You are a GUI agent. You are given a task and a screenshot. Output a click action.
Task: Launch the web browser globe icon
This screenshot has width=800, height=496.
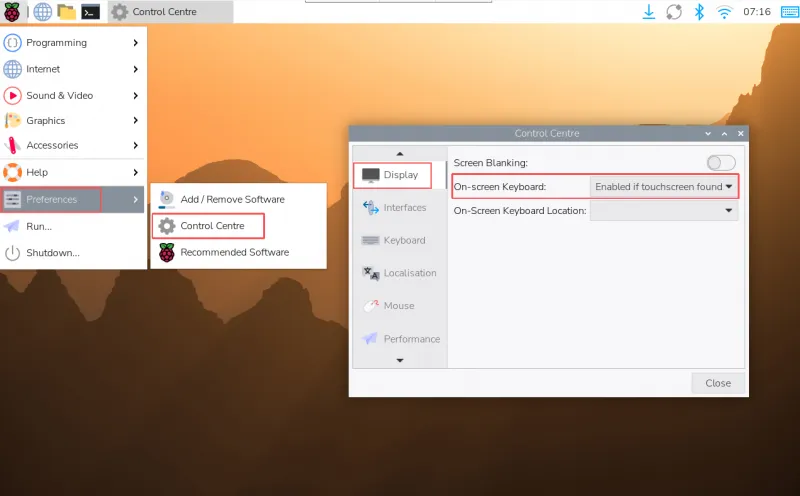pos(42,12)
